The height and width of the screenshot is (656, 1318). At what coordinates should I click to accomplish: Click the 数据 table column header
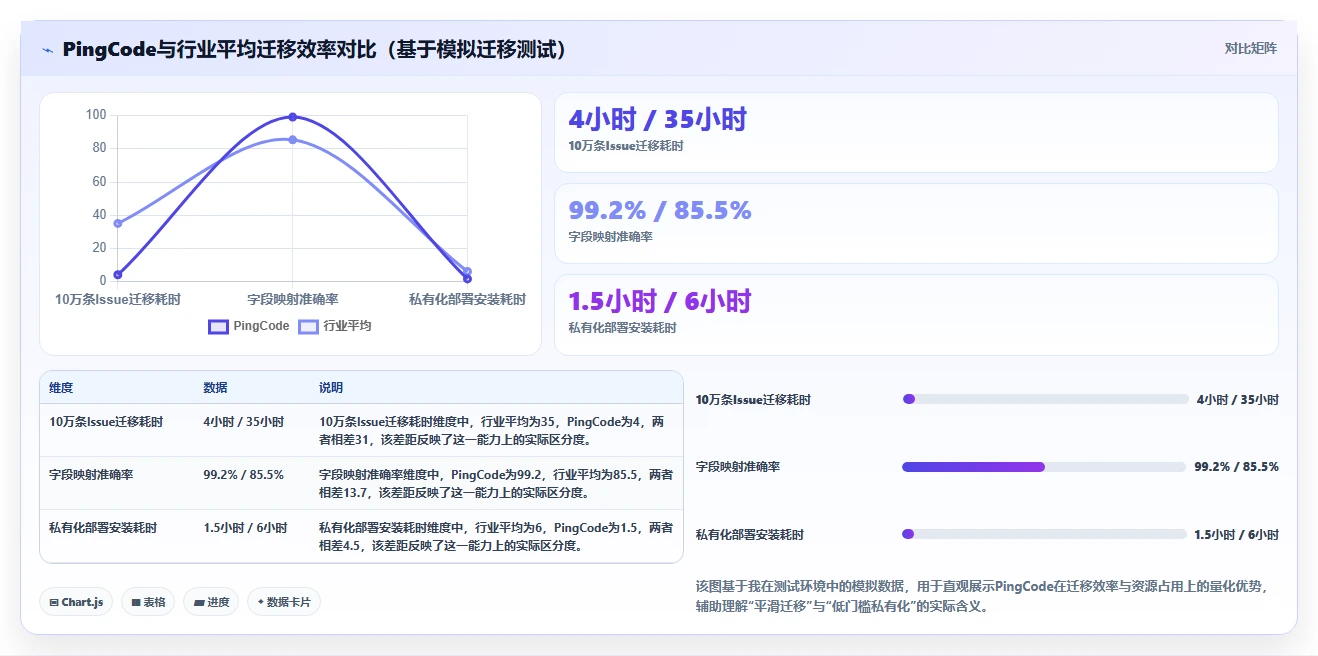pyautogui.click(x=215, y=388)
